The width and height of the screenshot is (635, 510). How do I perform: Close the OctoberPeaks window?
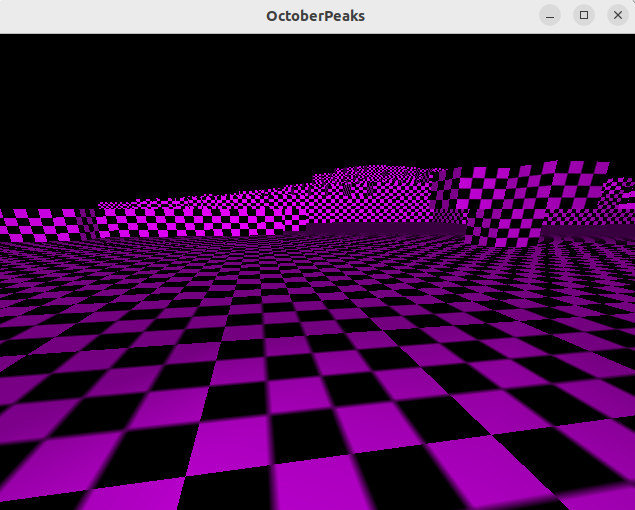617,16
